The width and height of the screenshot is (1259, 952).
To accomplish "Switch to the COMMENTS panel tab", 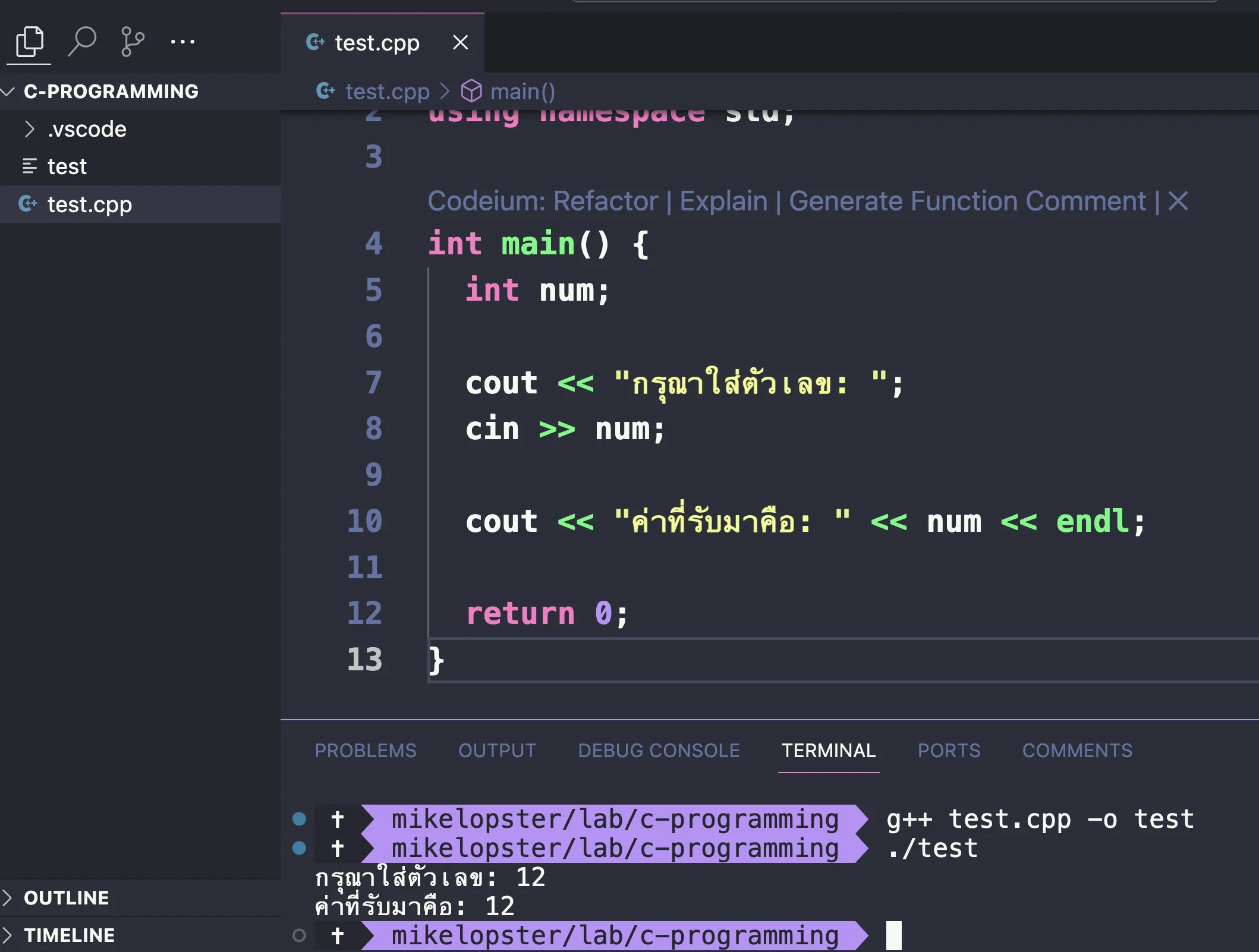I will [x=1077, y=751].
